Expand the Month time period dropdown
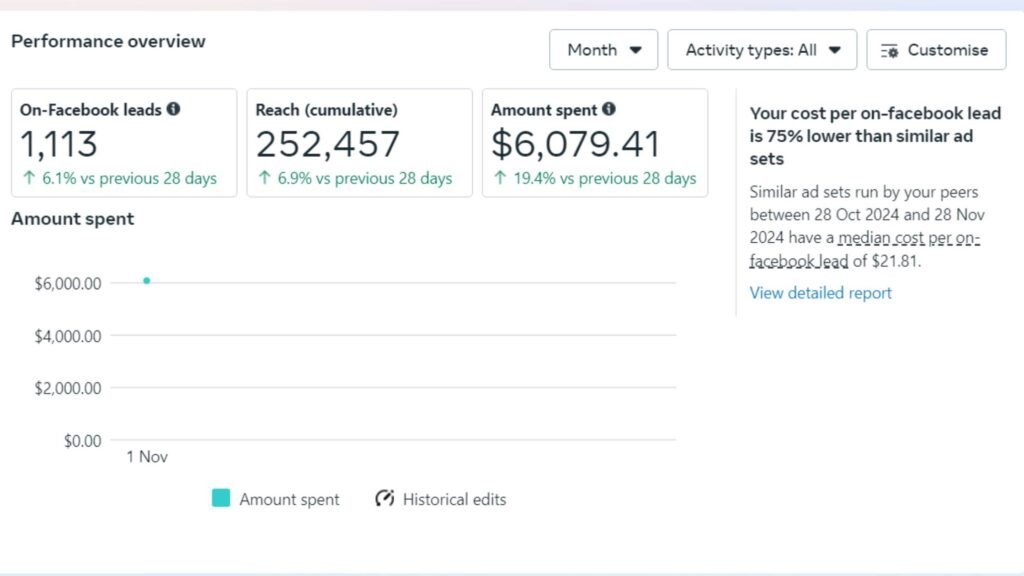 click(x=603, y=50)
